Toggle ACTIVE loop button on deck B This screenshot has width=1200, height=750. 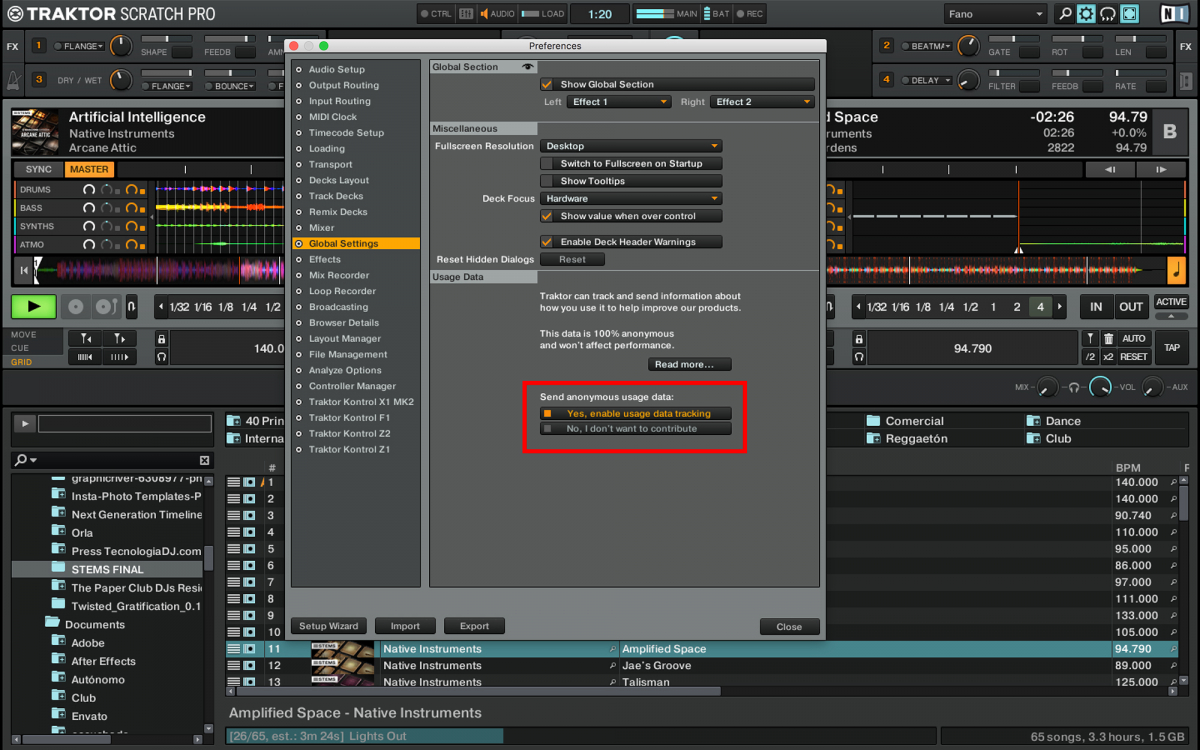(x=1171, y=302)
